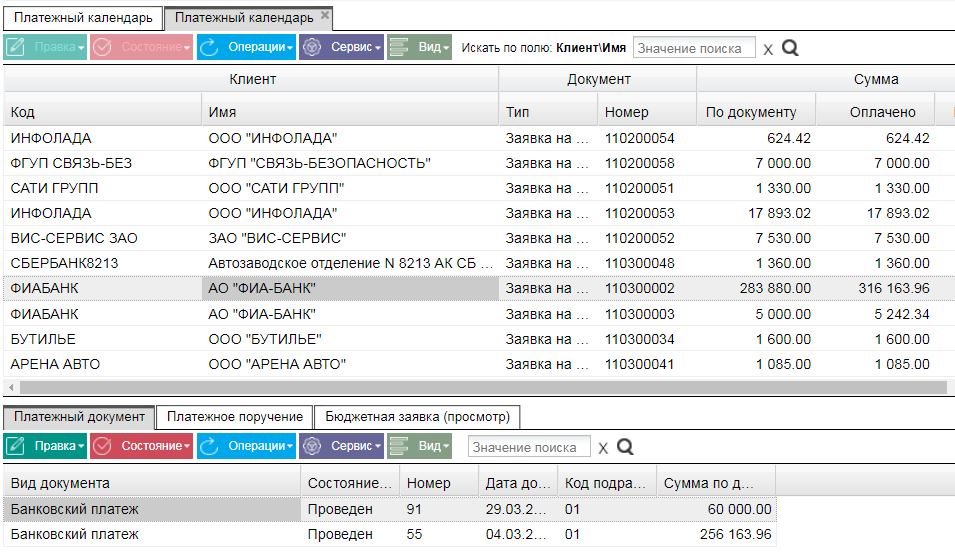955x556 pixels.
Task: Click the magnifier search icon in lower toolbar
Action: click(625, 447)
